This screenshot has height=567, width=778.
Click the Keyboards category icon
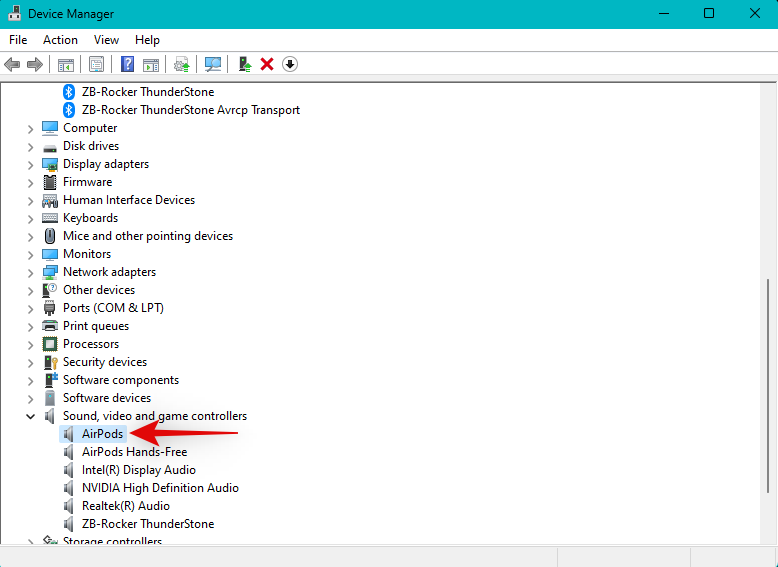tap(50, 218)
